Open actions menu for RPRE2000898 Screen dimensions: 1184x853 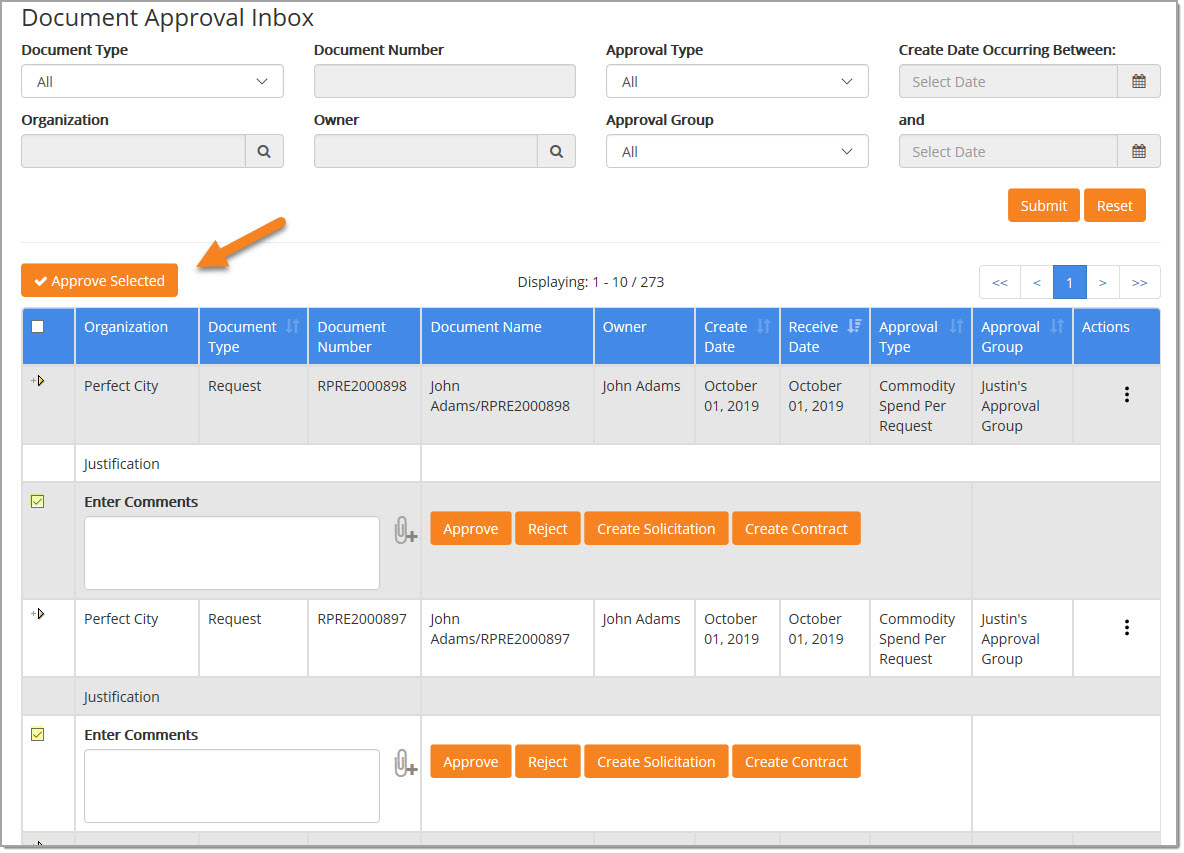1126,395
